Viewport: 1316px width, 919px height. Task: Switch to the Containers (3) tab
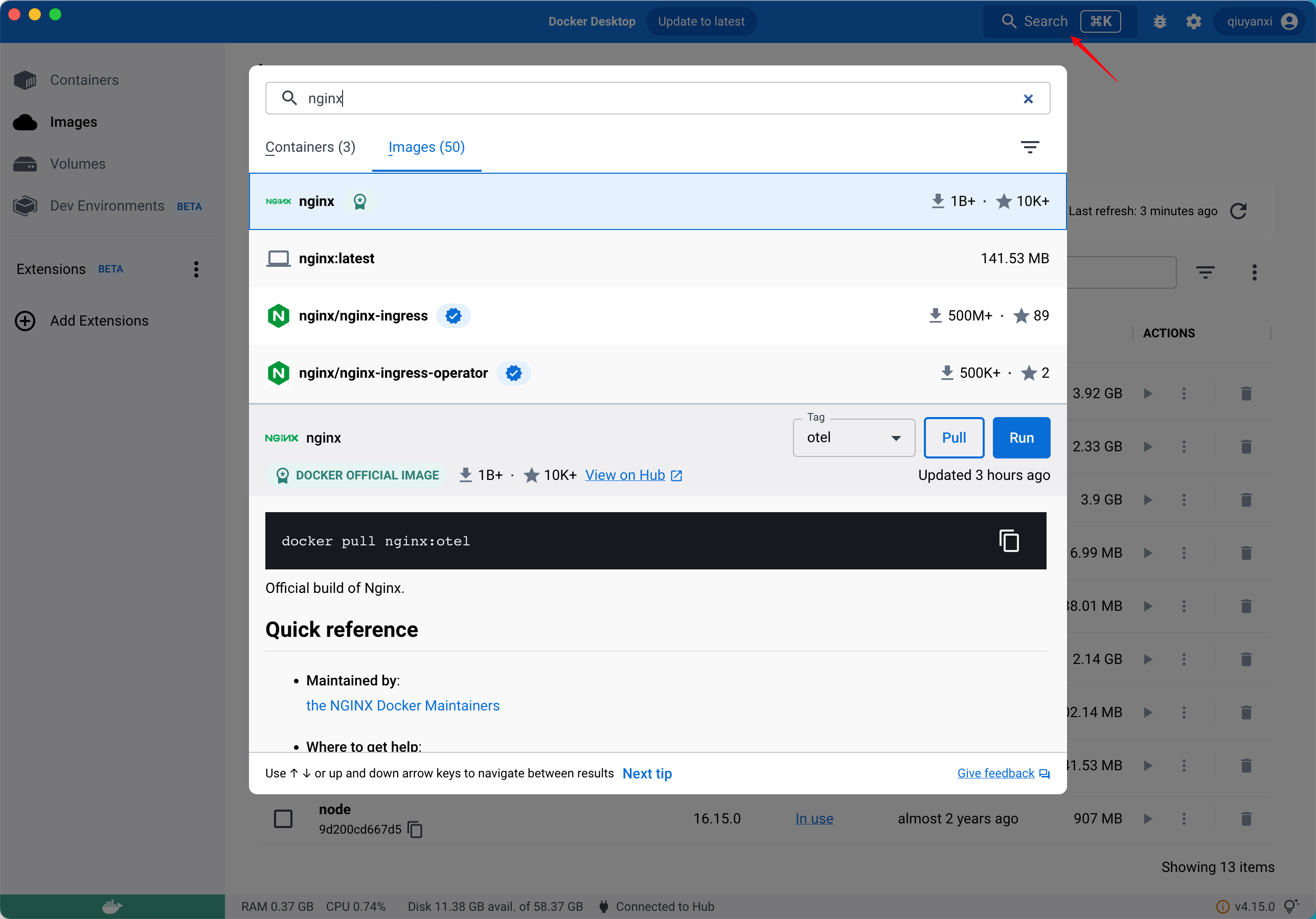pyautogui.click(x=310, y=147)
